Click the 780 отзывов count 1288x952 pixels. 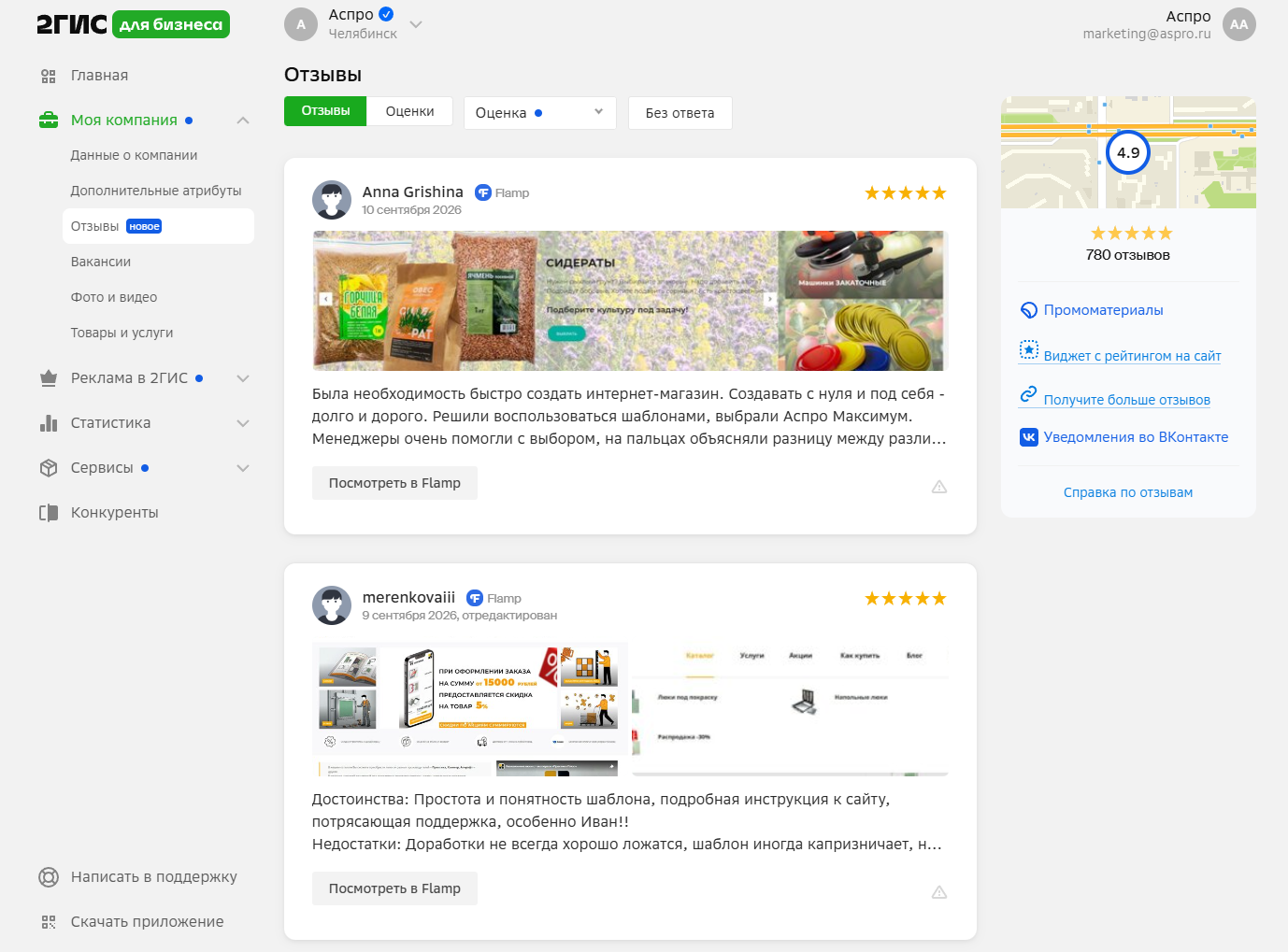1128,255
